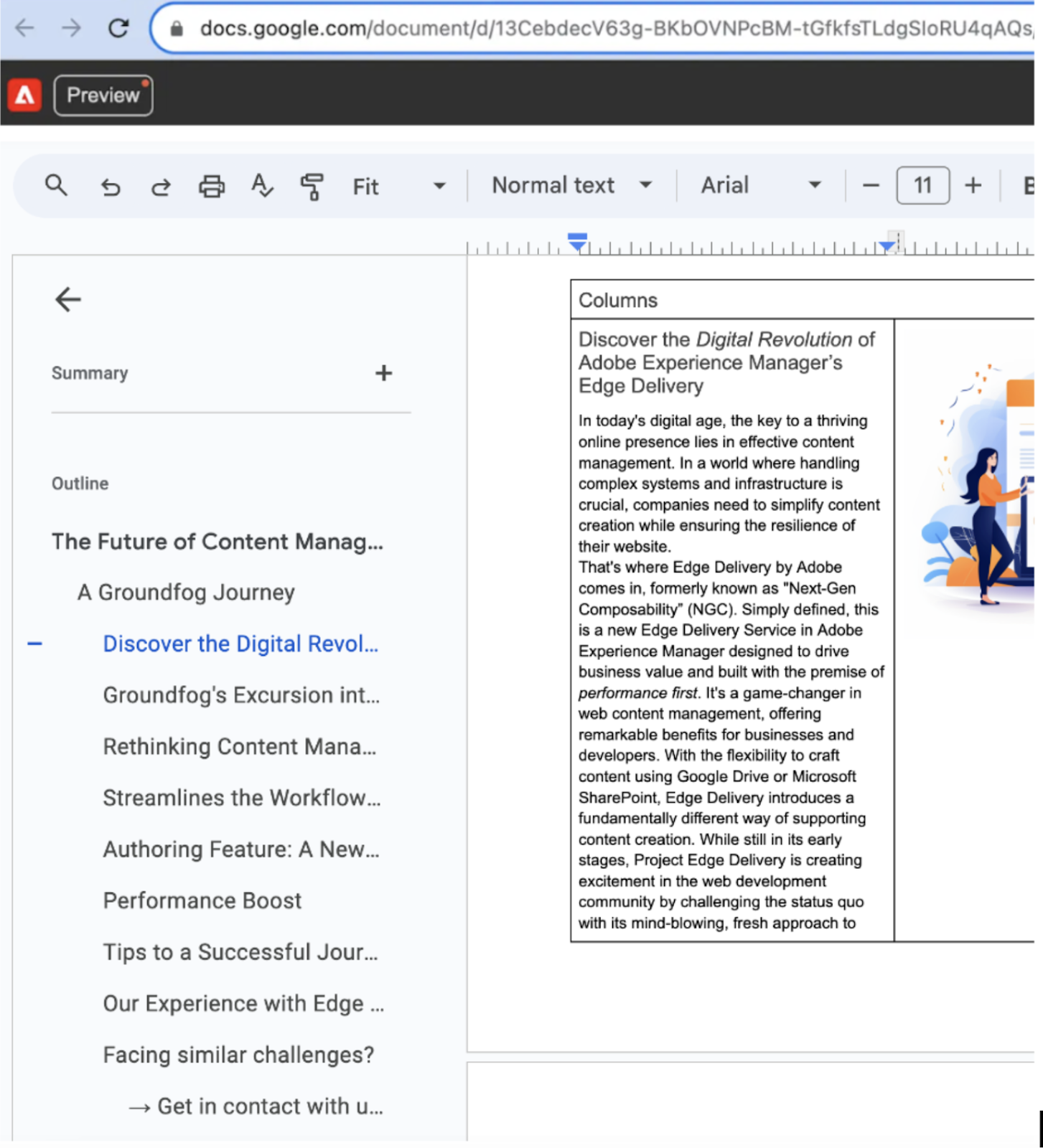Jump to 'Streamlines the Workflow...' outline item
This screenshot has height=1148, width=1043.
click(242, 798)
